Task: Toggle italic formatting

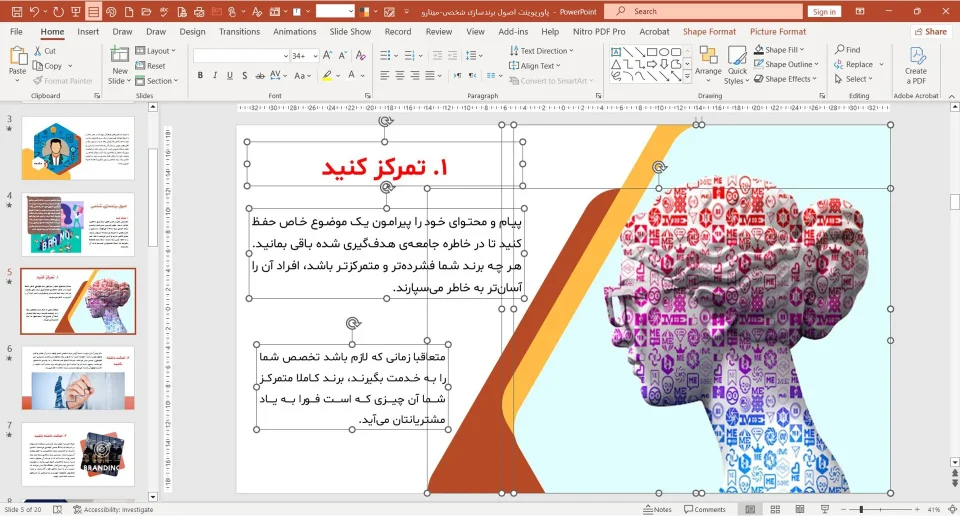Action: (215, 76)
